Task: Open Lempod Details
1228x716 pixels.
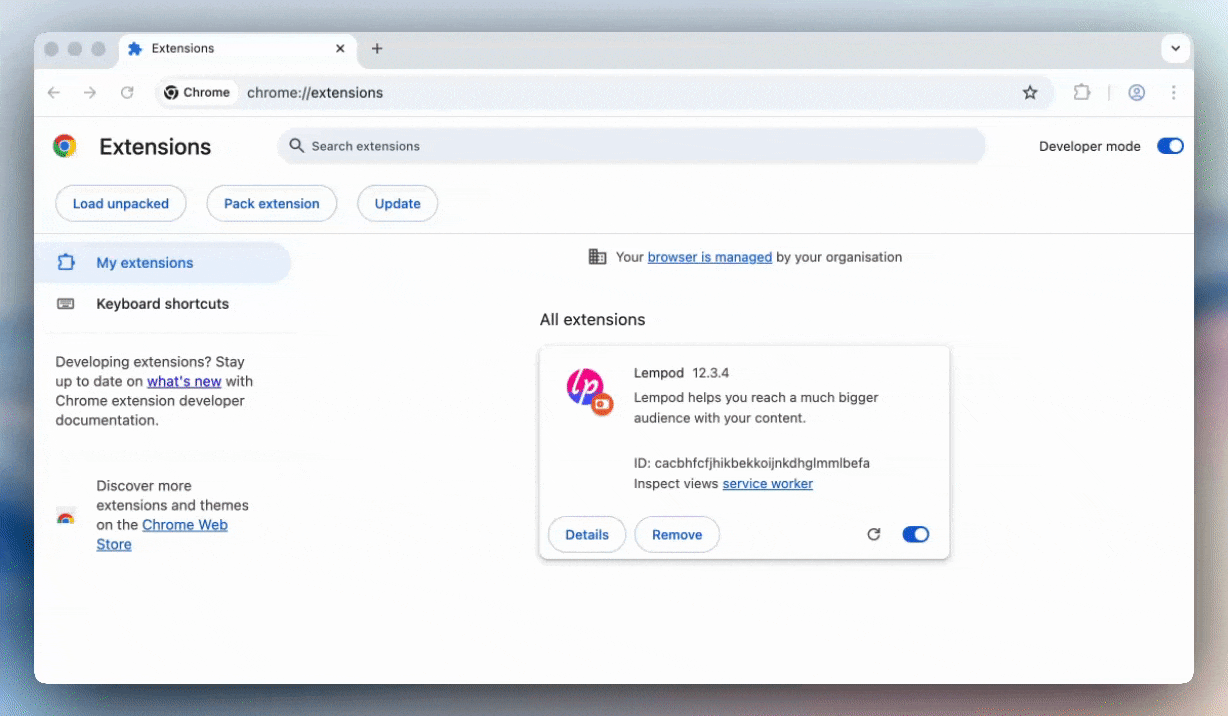Action: pyautogui.click(x=587, y=534)
